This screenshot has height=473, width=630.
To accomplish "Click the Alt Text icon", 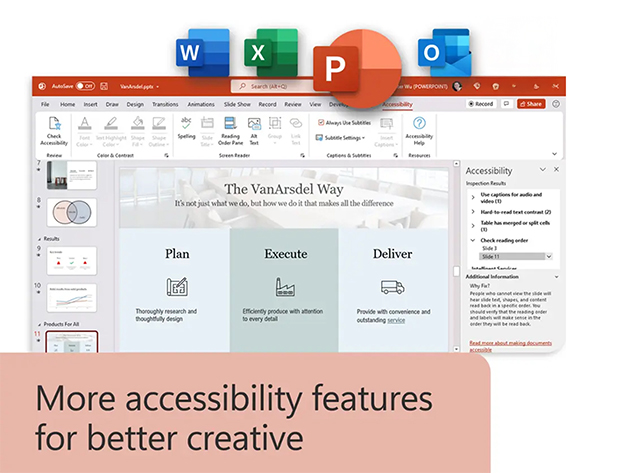I will [254, 128].
